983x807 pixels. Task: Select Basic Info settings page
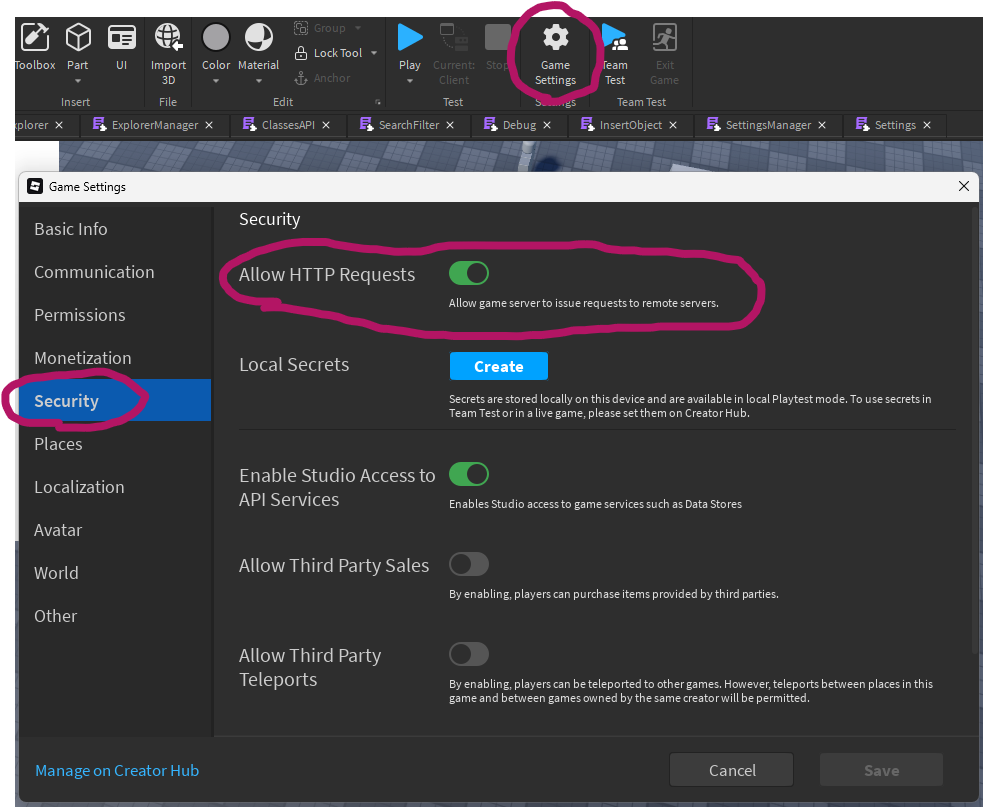(115, 229)
